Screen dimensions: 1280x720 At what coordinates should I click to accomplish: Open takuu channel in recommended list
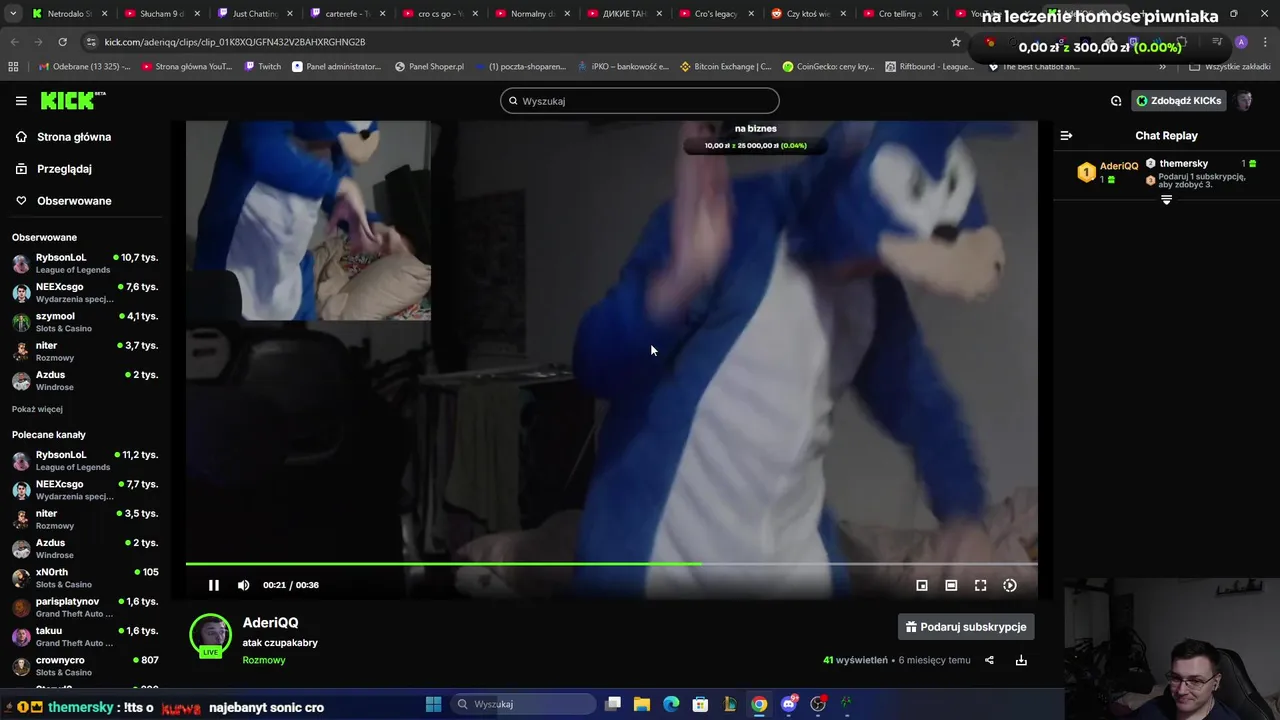point(85,636)
